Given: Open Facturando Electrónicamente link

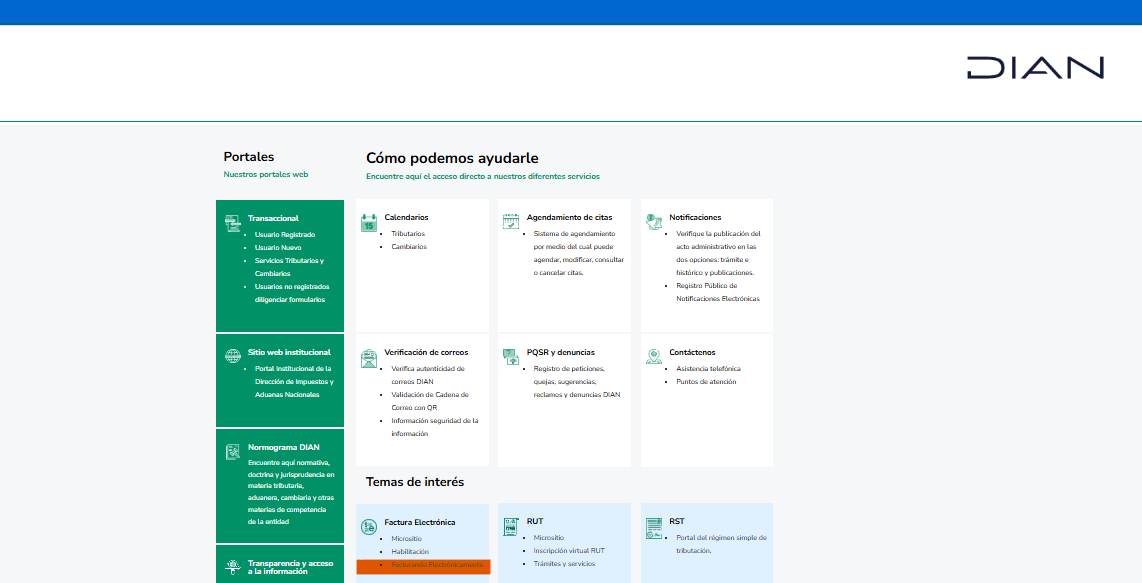Looking at the screenshot, I should coord(437,565).
